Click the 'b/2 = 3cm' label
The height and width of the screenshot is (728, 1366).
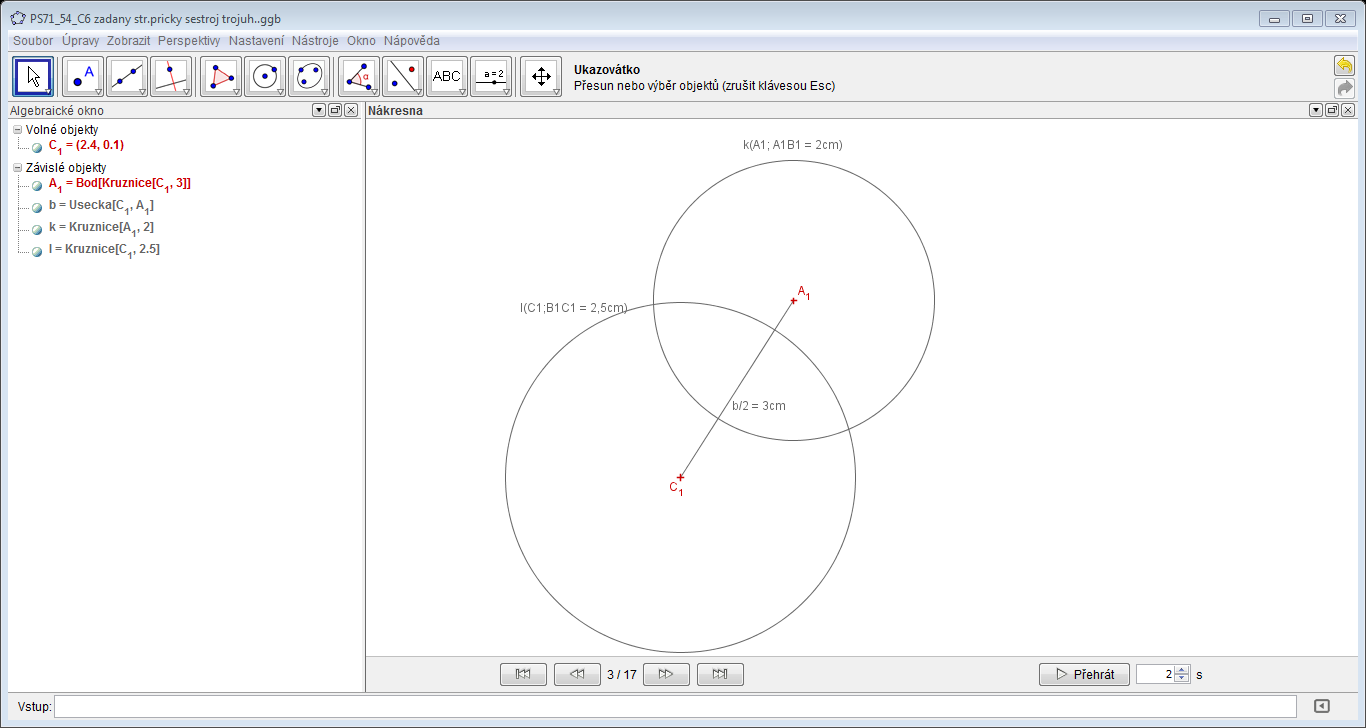click(x=759, y=406)
